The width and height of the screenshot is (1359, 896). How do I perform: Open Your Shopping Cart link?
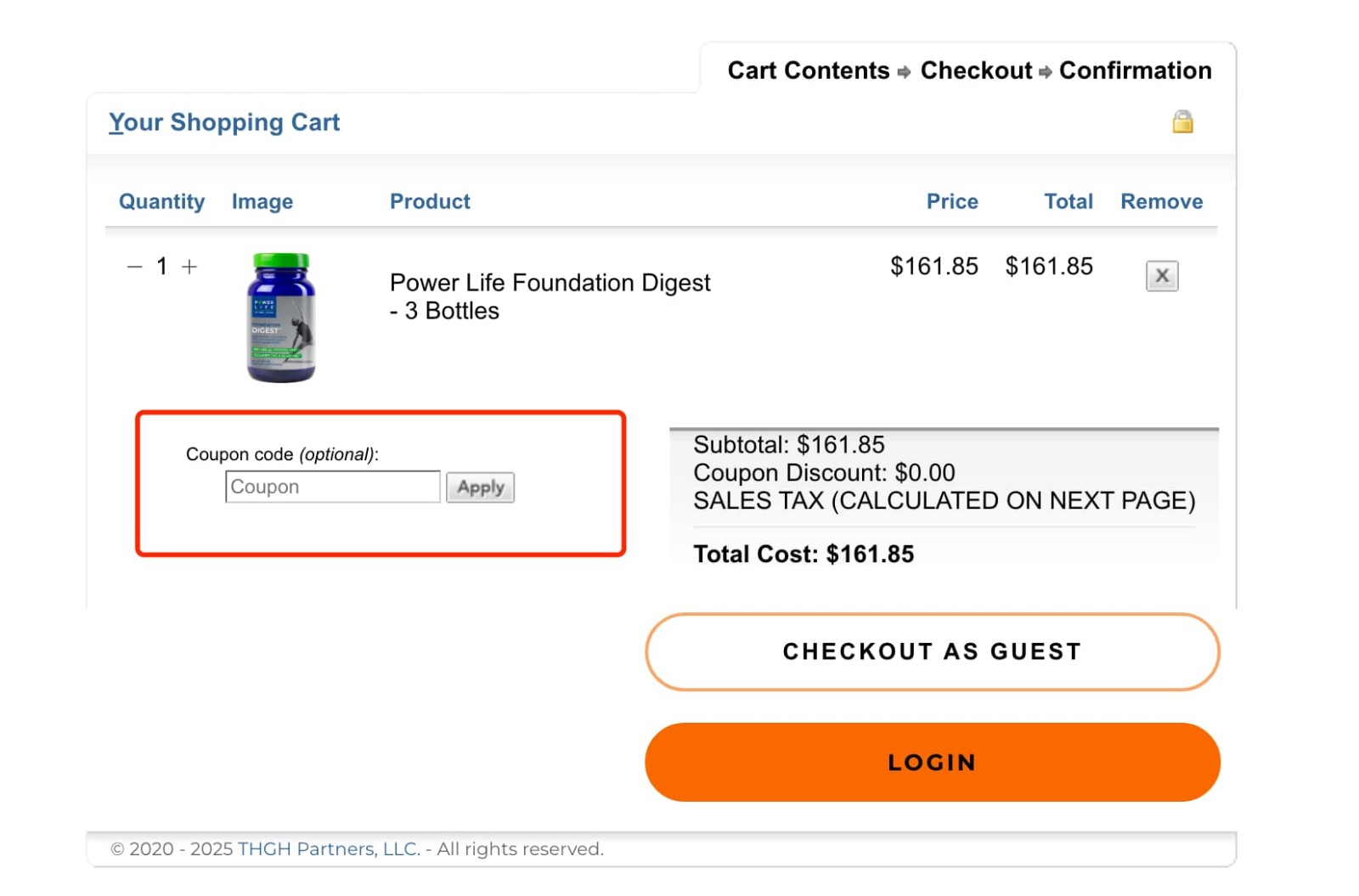pos(223,122)
